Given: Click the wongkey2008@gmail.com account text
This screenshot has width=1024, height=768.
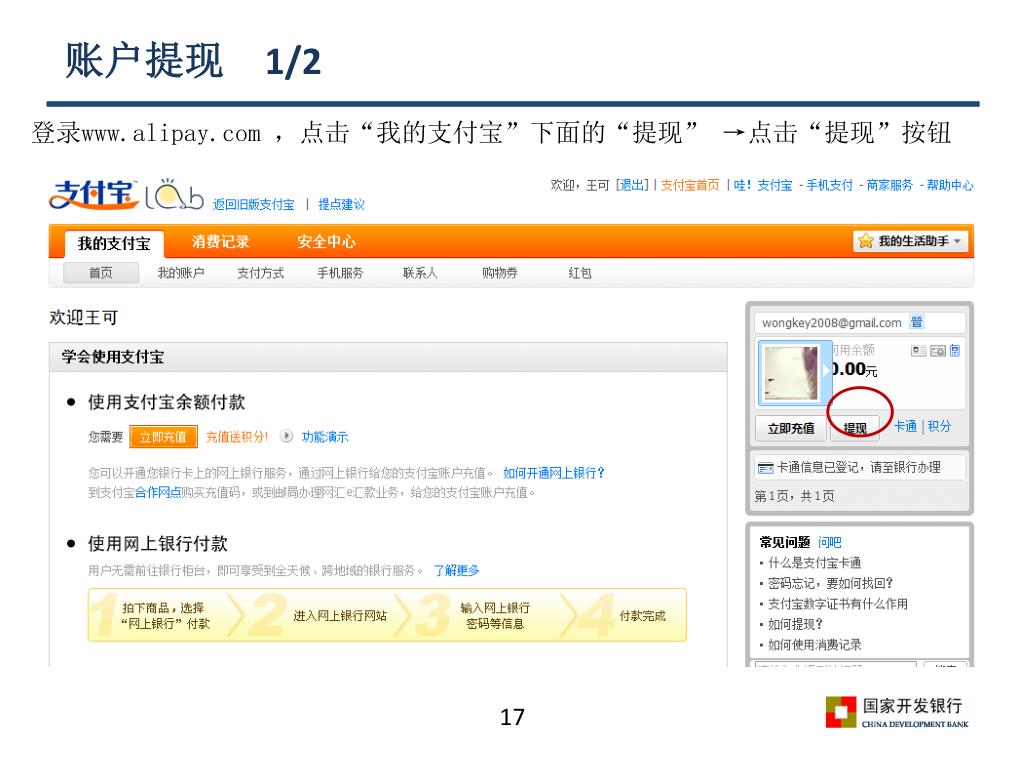Looking at the screenshot, I should click(831, 323).
